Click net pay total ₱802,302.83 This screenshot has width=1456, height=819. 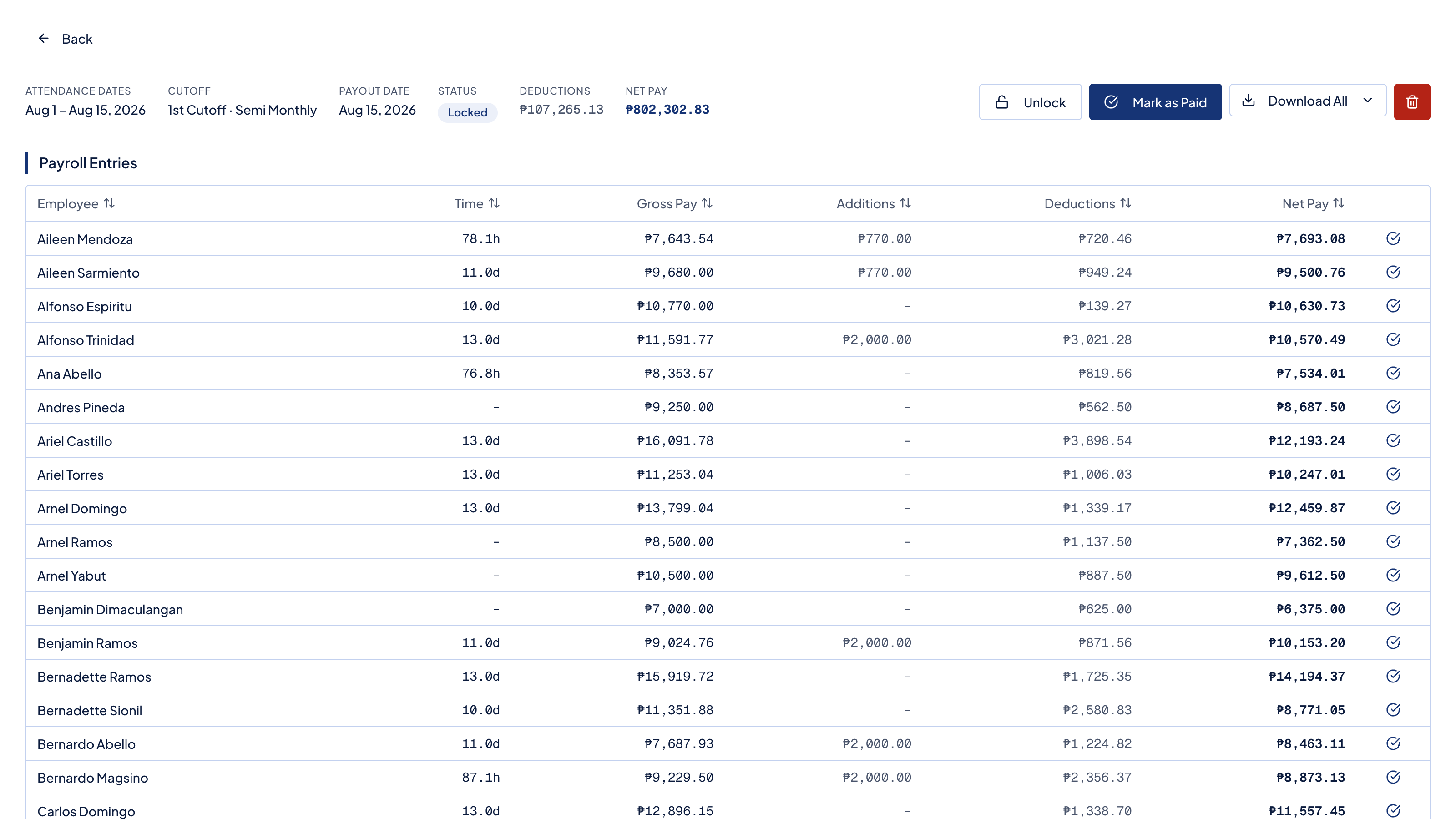667,110
